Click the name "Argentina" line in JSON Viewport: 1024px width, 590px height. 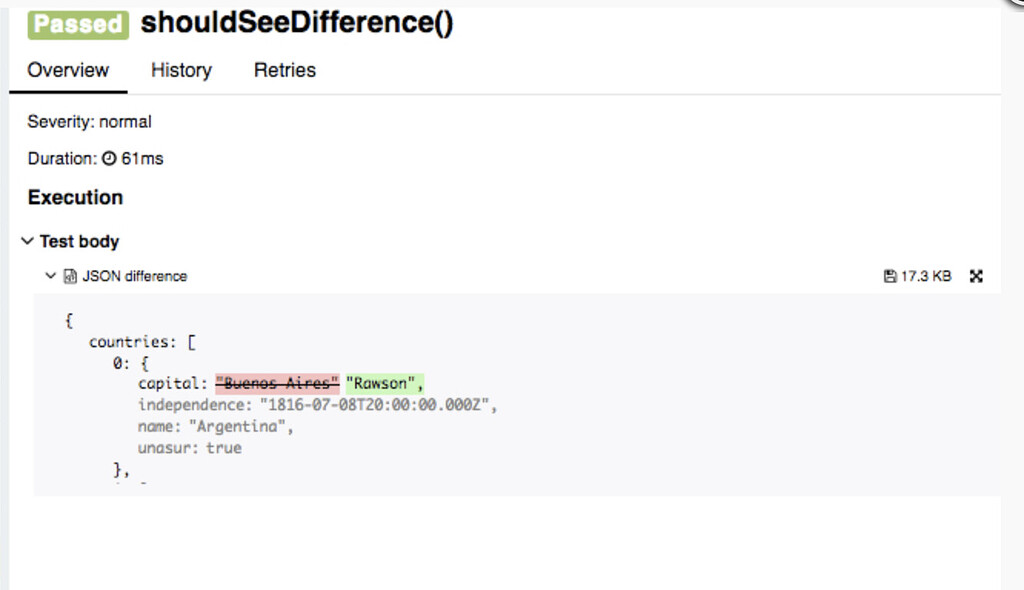coord(216,427)
